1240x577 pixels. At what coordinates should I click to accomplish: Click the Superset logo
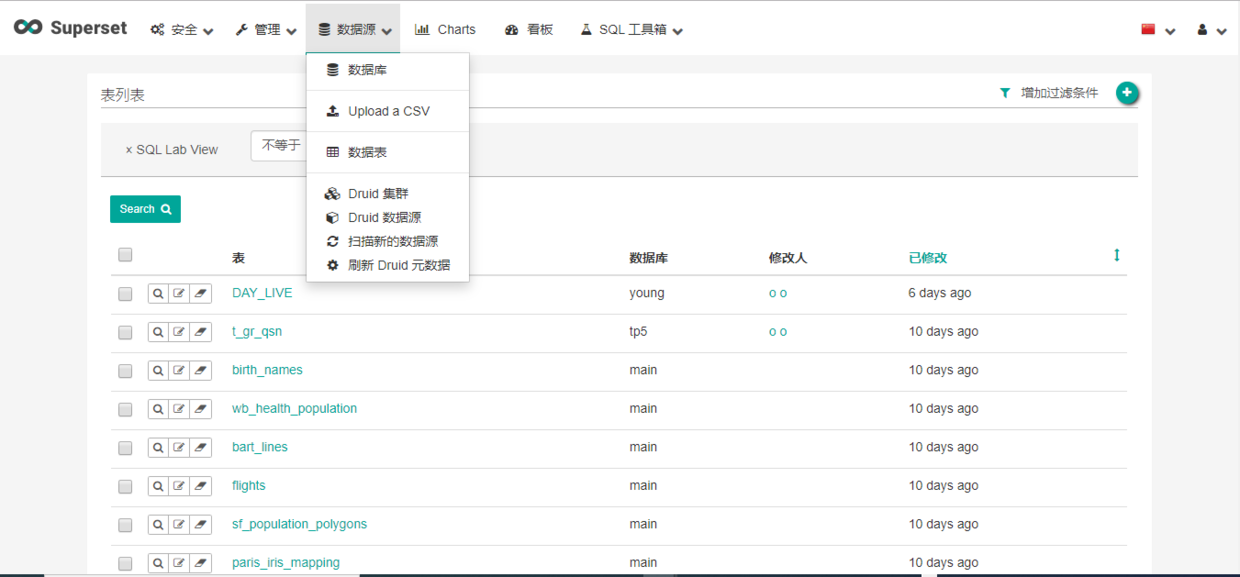click(71, 28)
